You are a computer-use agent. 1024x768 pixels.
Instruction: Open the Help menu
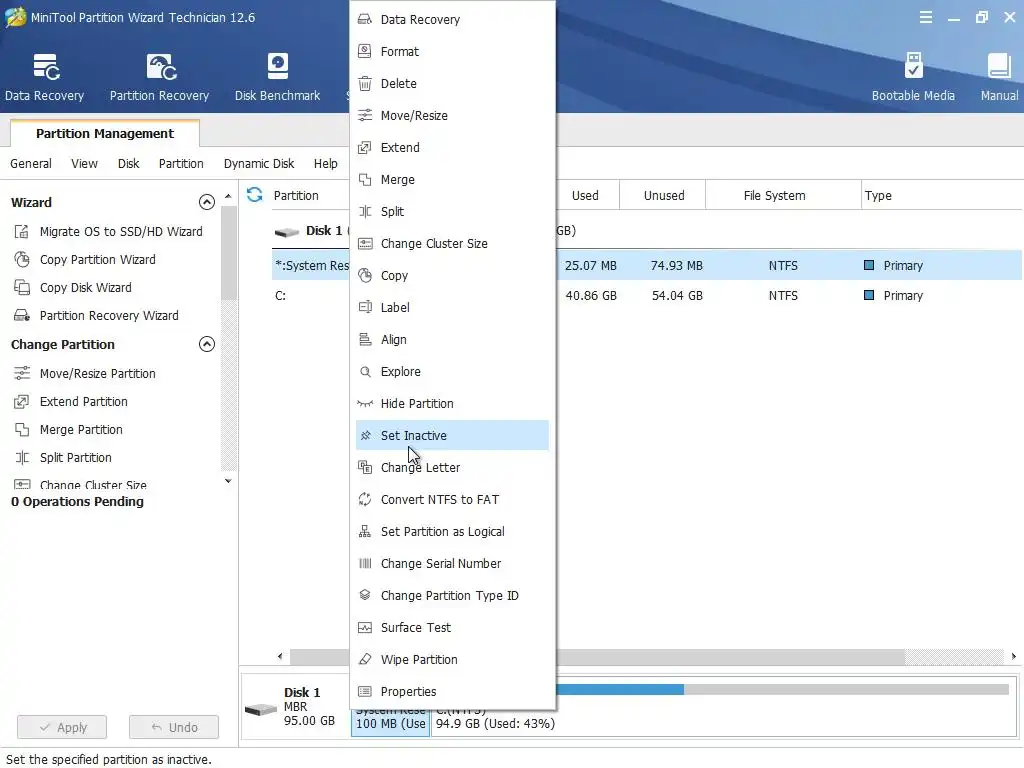pyautogui.click(x=325, y=163)
